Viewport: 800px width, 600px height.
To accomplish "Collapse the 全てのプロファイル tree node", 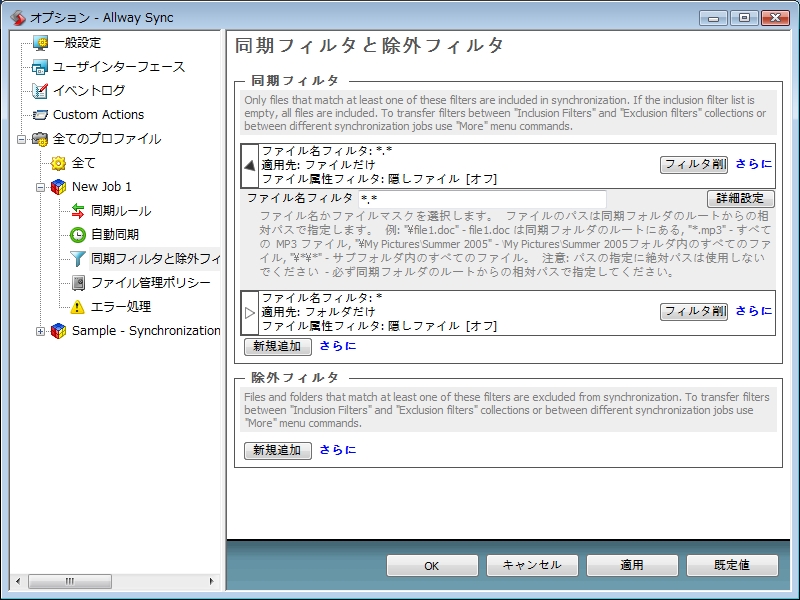I will 21,139.
